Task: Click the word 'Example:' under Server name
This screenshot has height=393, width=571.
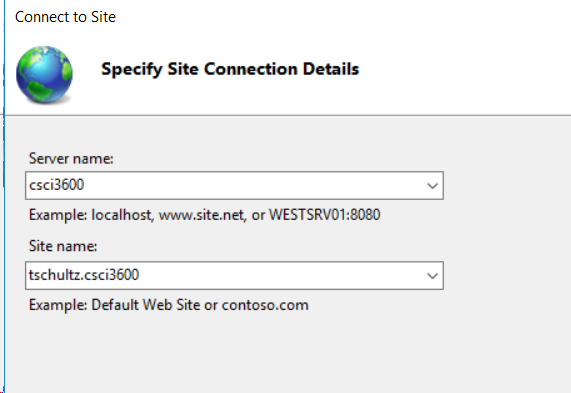Action: [58, 215]
